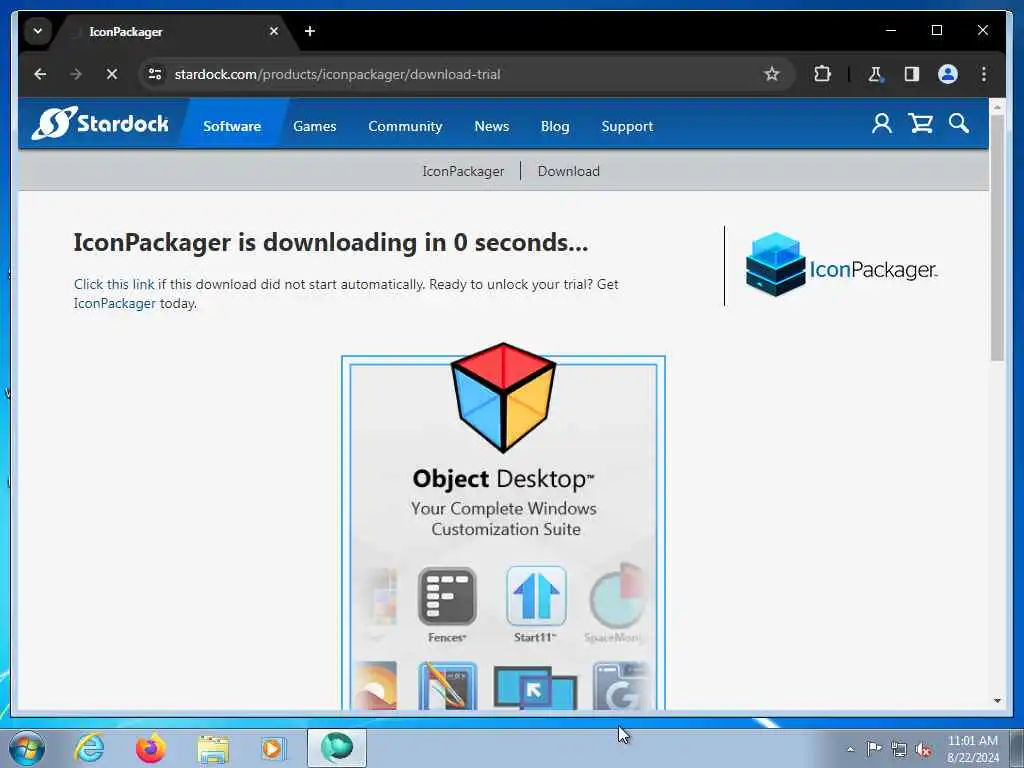
Task: Open the Chrome Labs flask icon
Action: [875, 74]
